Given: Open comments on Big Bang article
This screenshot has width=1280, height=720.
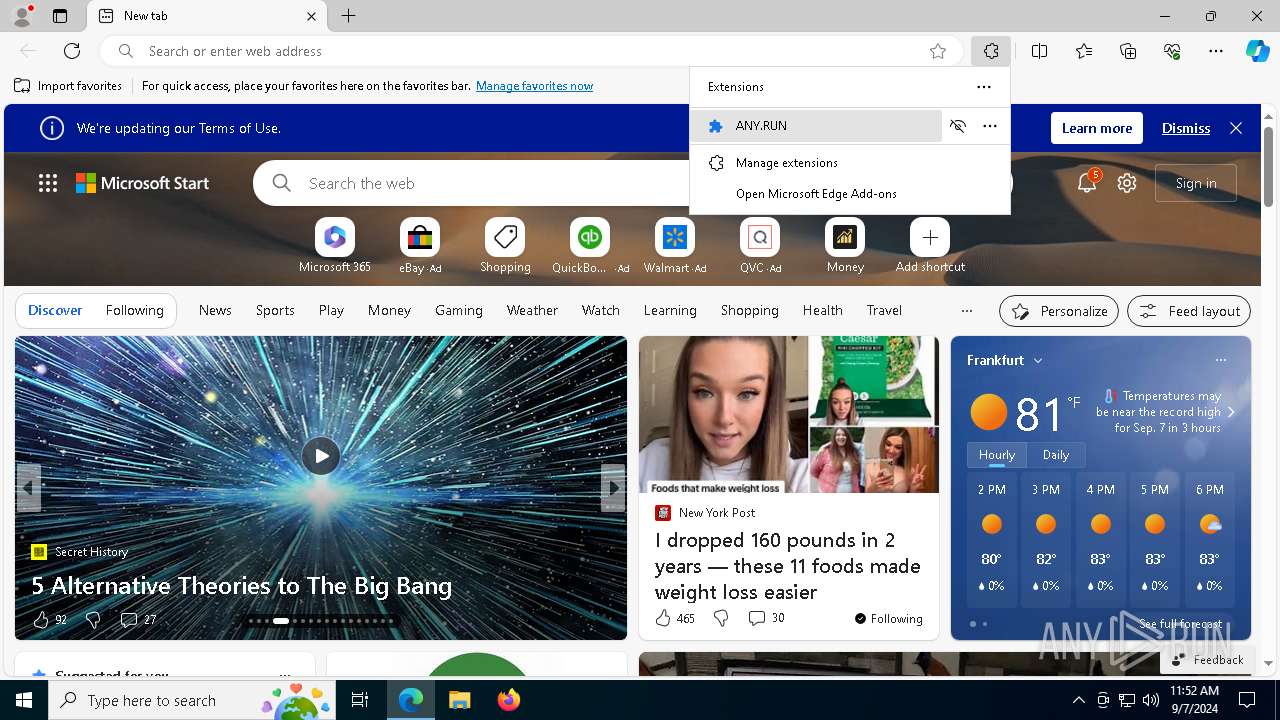Looking at the screenshot, I should click(138, 620).
